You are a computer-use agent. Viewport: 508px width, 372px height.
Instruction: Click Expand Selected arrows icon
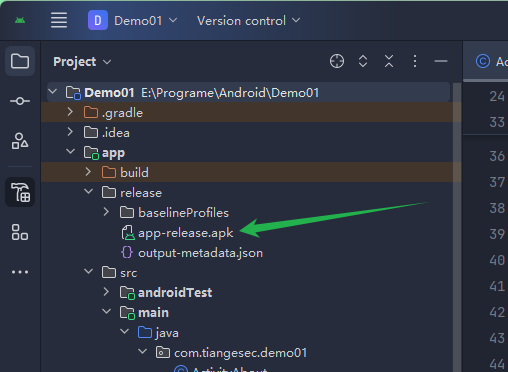pyautogui.click(x=363, y=61)
